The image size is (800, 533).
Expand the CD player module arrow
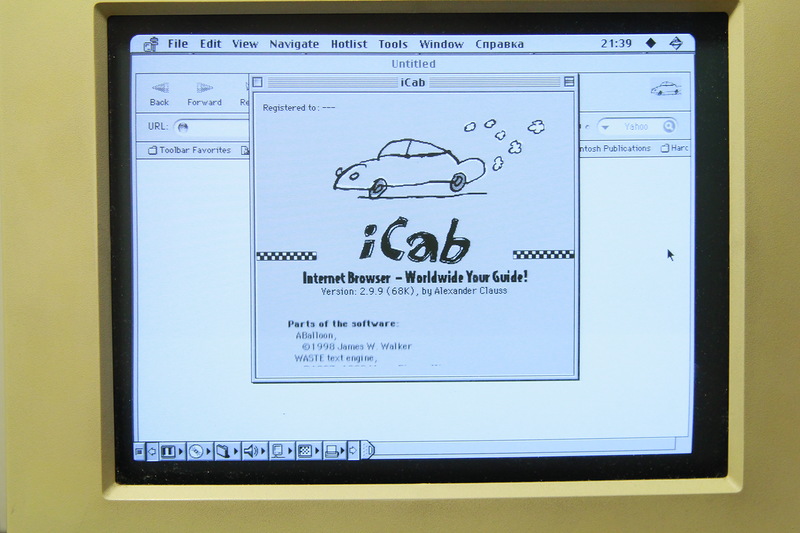tap(209, 451)
